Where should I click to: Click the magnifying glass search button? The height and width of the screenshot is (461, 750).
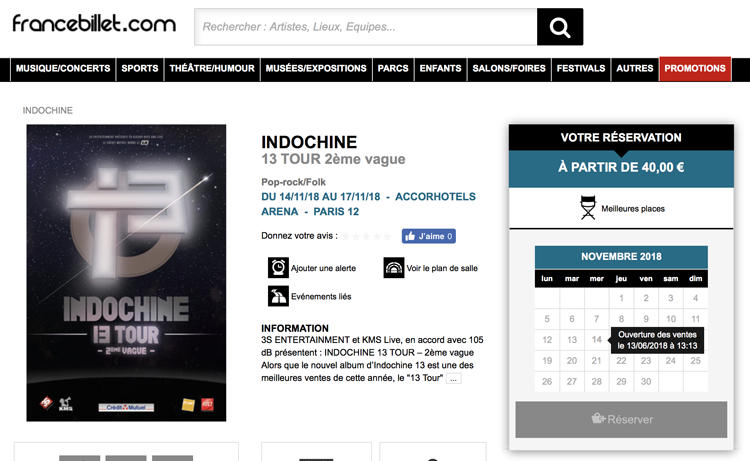click(x=560, y=27)
